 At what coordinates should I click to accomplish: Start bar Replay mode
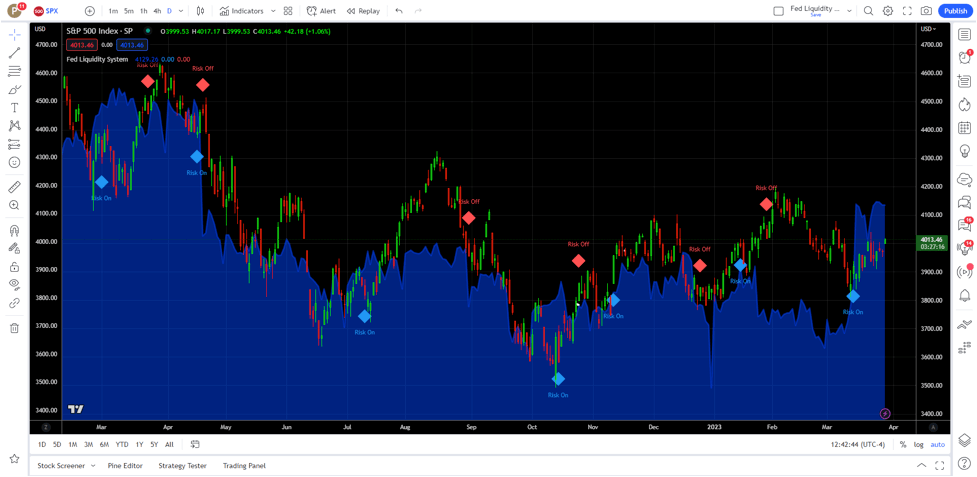(363, 11)
